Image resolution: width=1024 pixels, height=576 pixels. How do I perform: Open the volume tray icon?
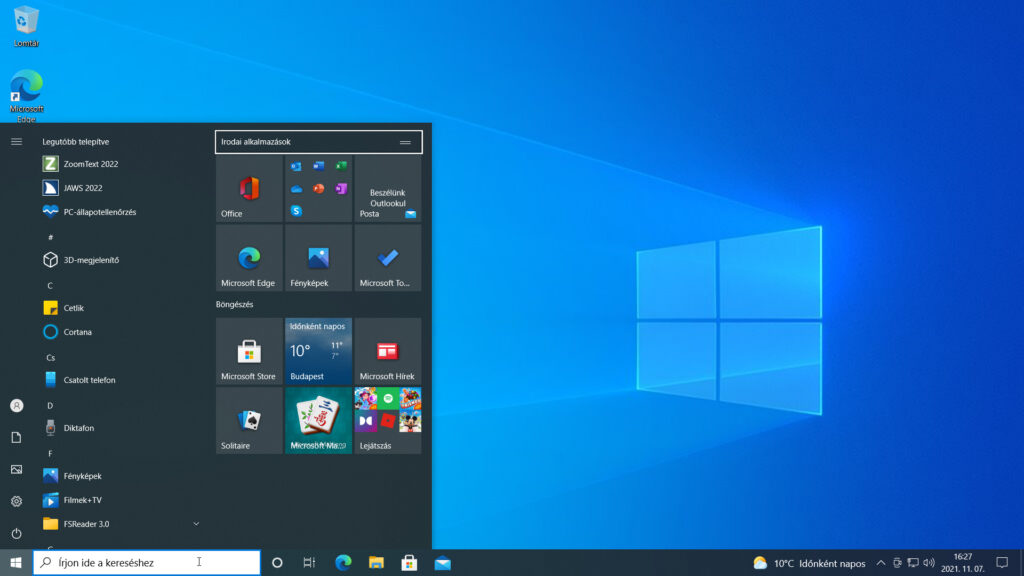pyautogui.click(x=929, y=562)
